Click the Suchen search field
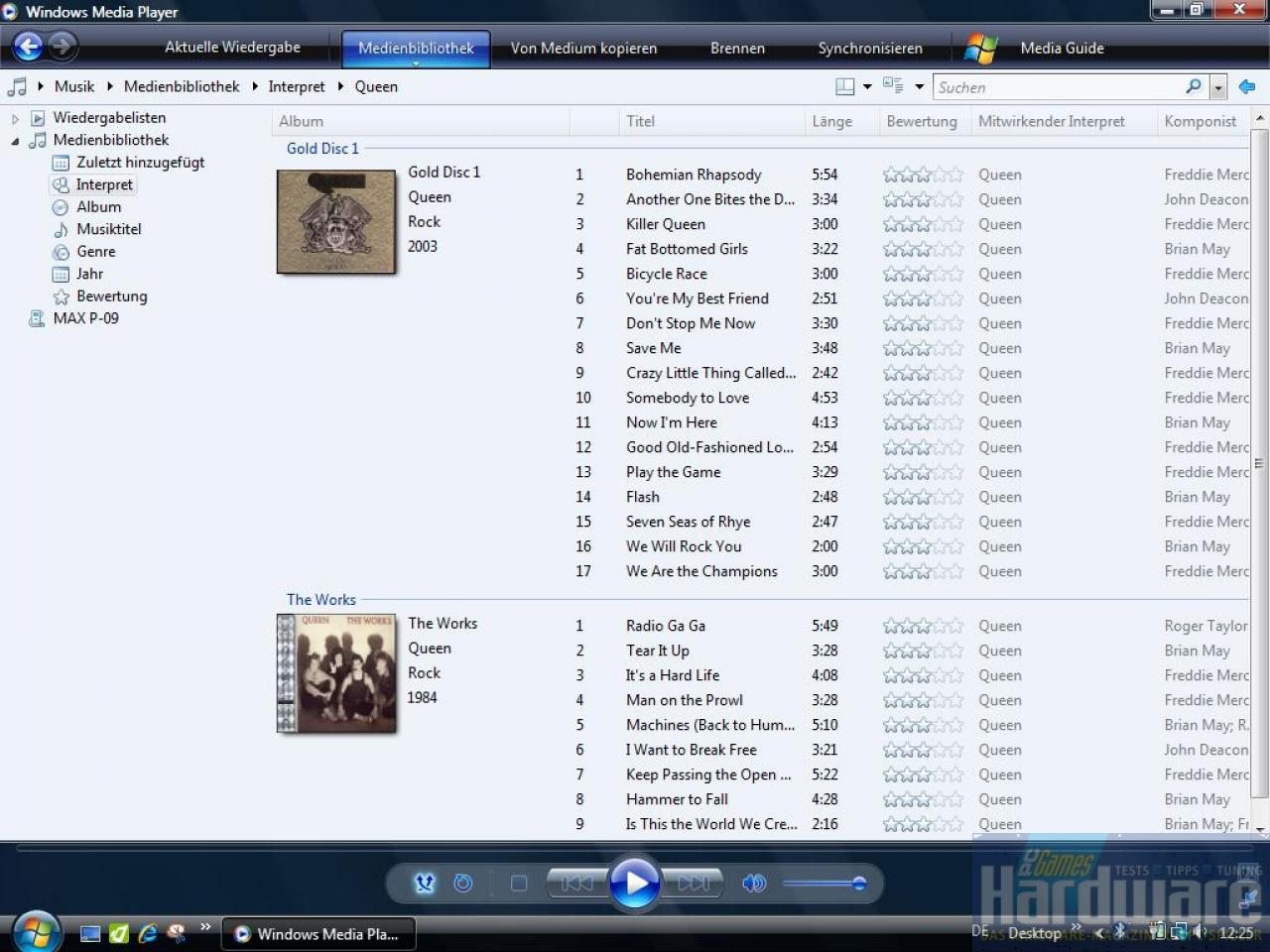1270x952 pixels. click(1058, 87)
